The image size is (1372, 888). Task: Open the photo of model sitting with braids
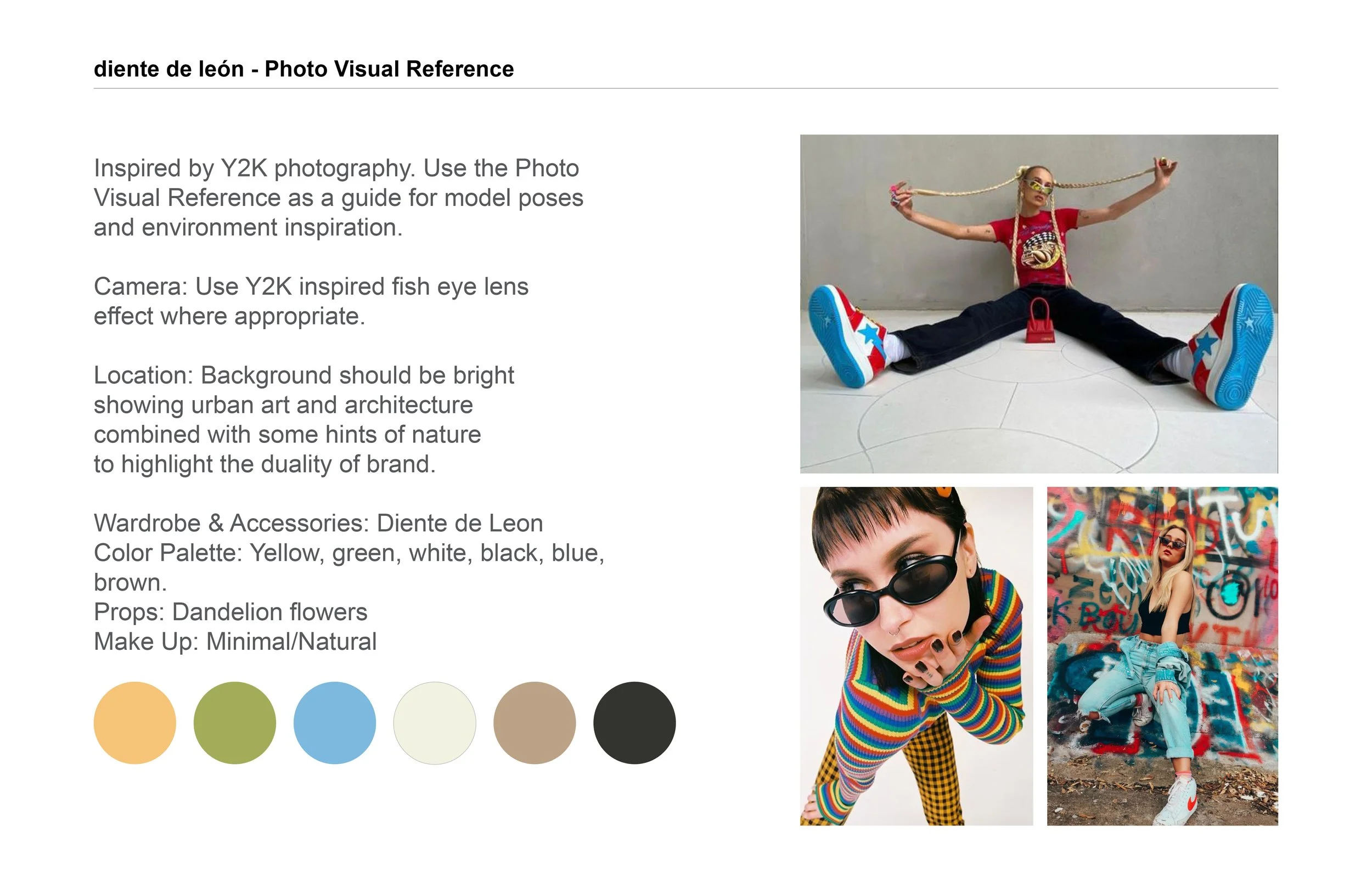point(1039,304)
